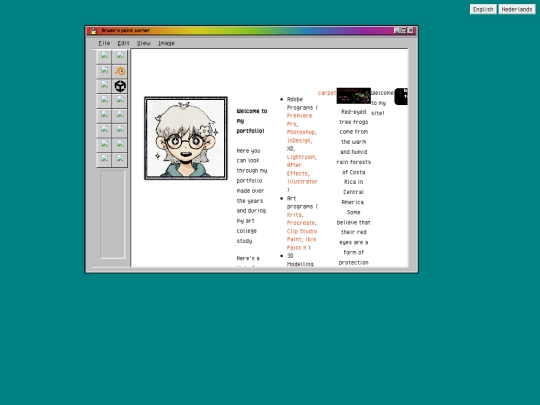Switch site language to English
The width and height of the screenshot is (540, 405).
coord(483,9)
